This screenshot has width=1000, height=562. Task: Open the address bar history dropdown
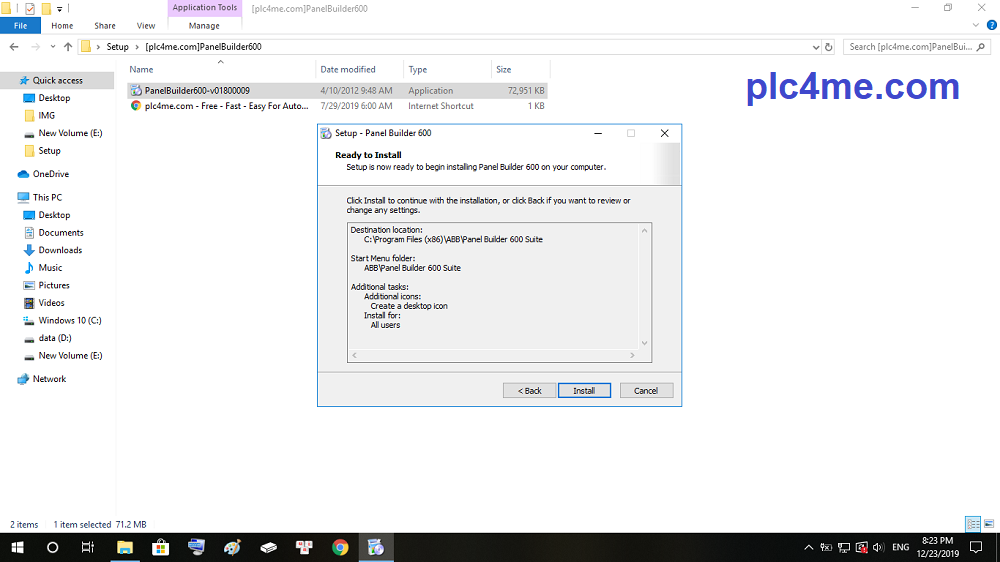pos(814,47)
